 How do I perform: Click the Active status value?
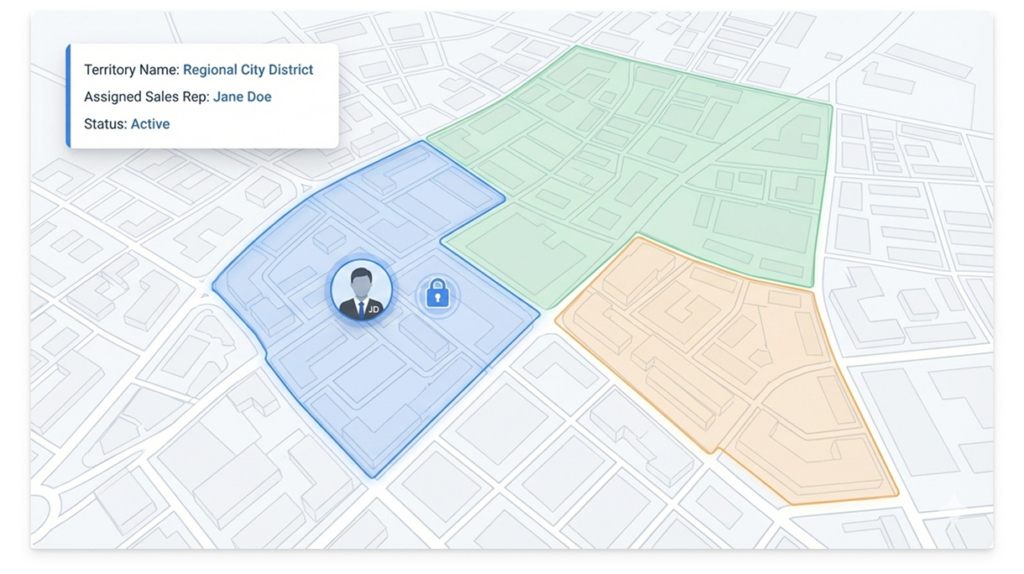150,124
